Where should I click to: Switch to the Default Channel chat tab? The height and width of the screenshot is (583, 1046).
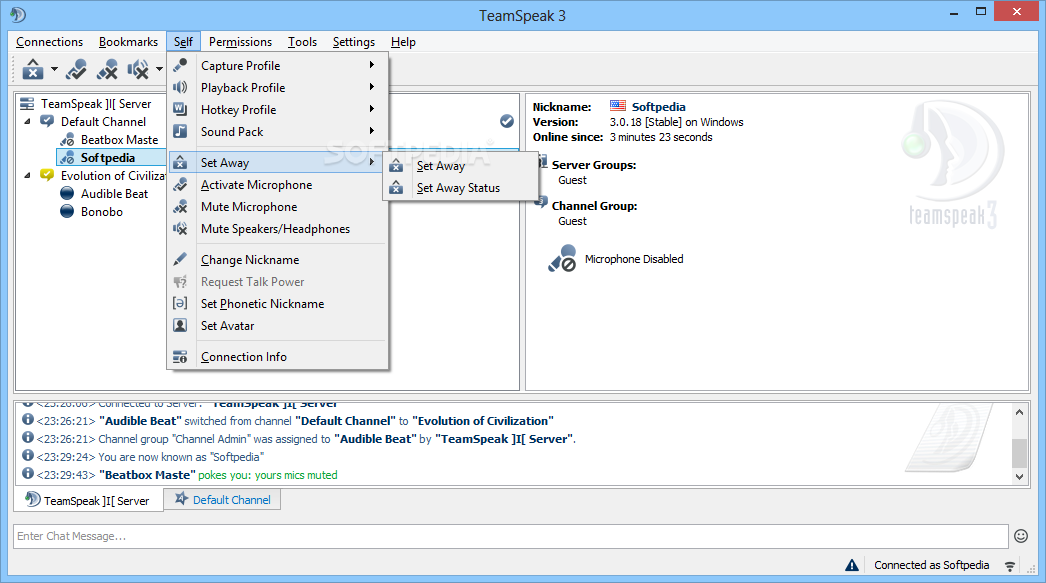coord(222,499)
